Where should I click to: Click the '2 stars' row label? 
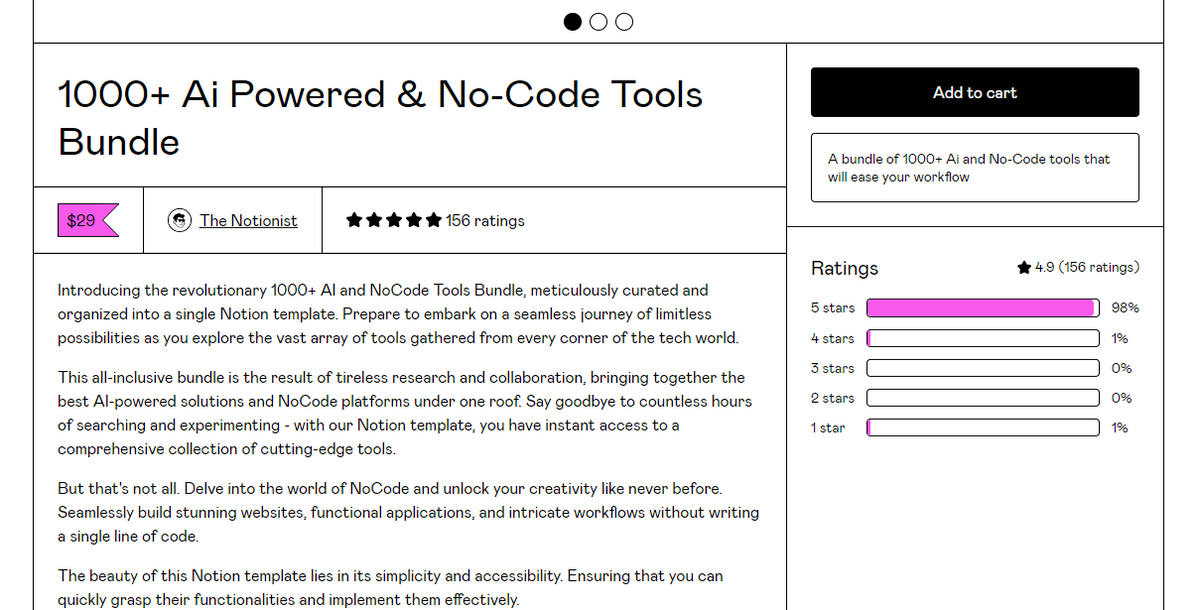(833, 398)
